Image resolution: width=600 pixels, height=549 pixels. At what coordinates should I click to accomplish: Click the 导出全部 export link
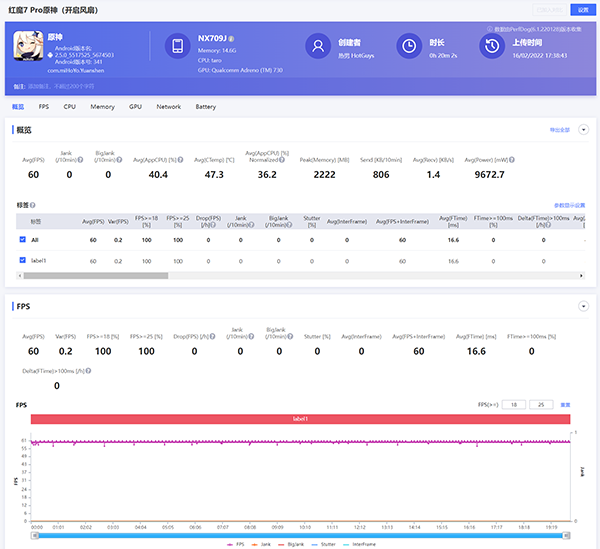pos(560,130)
